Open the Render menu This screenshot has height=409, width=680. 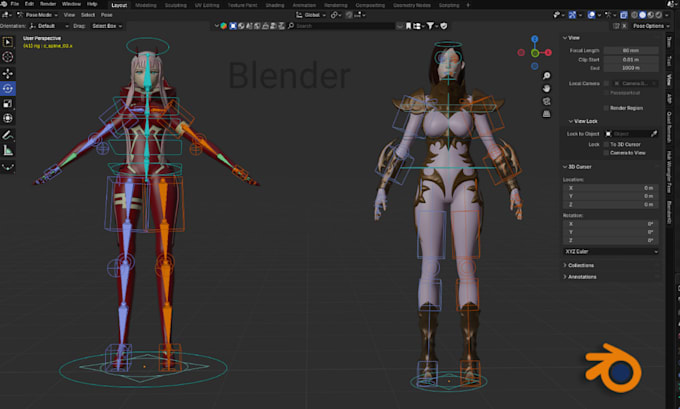pyautogui.click(x=48, y=4)
